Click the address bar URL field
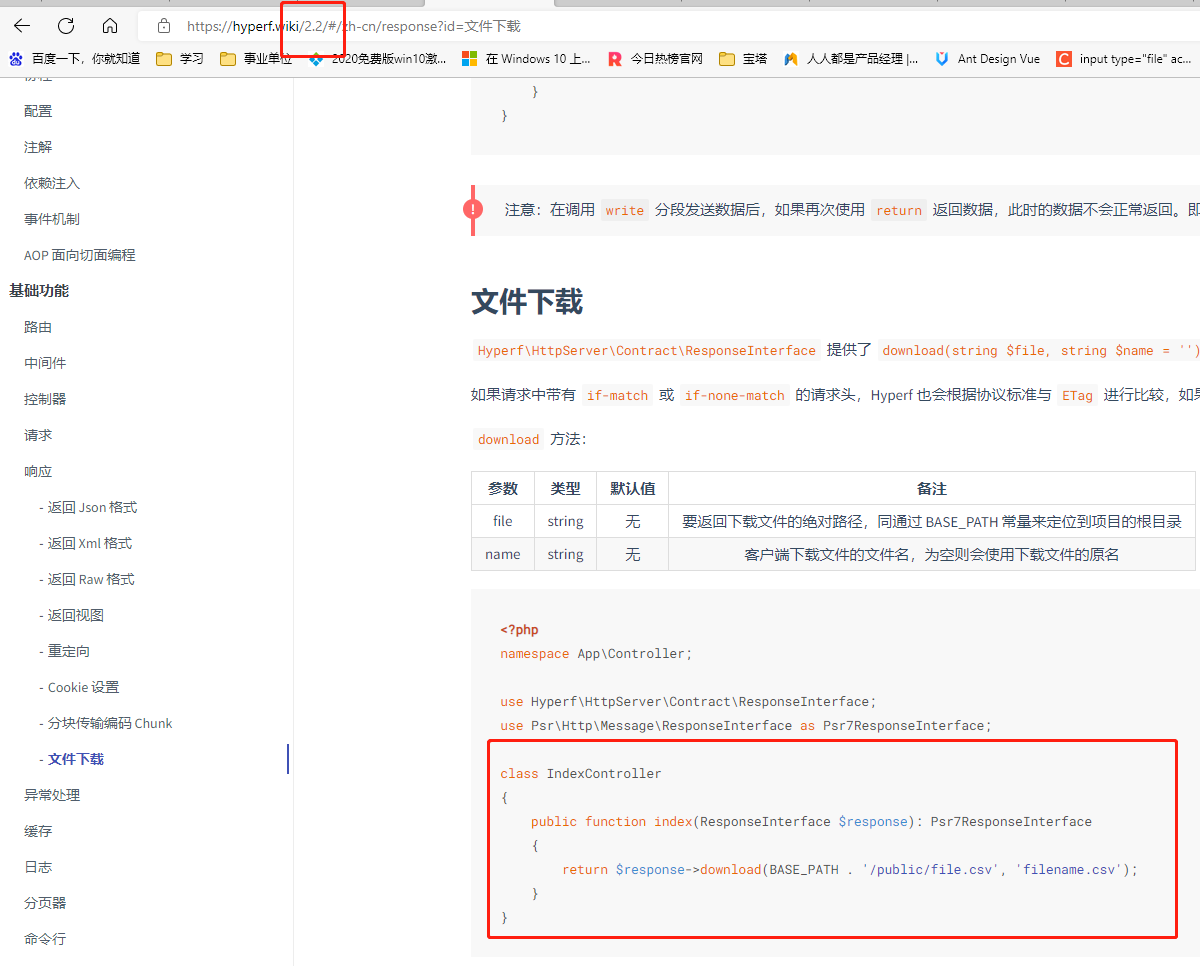This screenshot has height=966, width=1200. click(400, 27)
